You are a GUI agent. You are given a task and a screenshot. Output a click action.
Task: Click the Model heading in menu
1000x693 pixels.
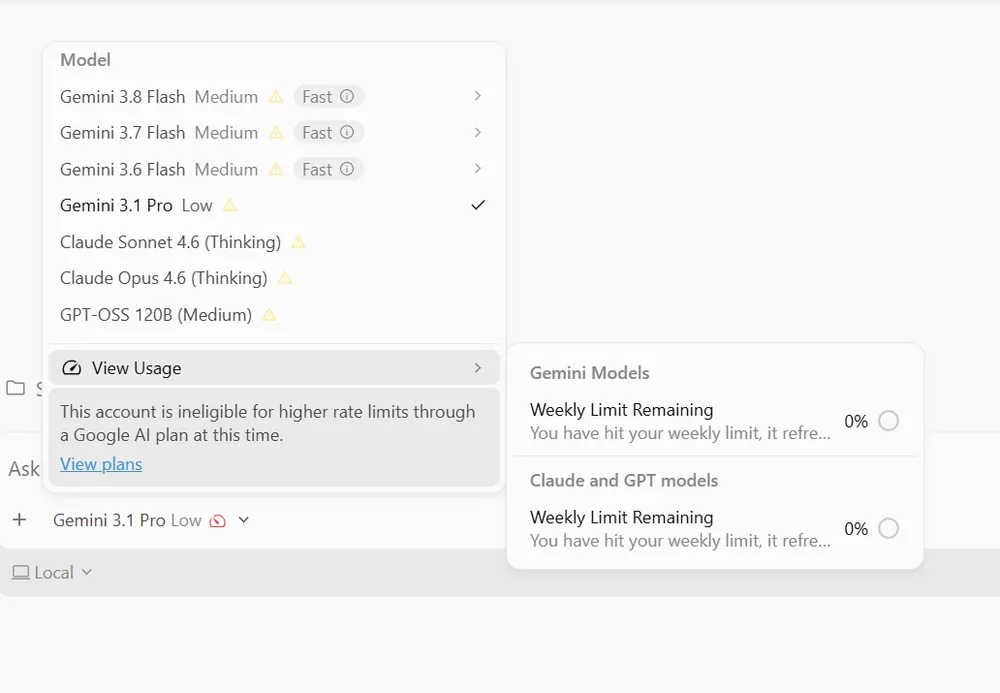click(85, 60)
